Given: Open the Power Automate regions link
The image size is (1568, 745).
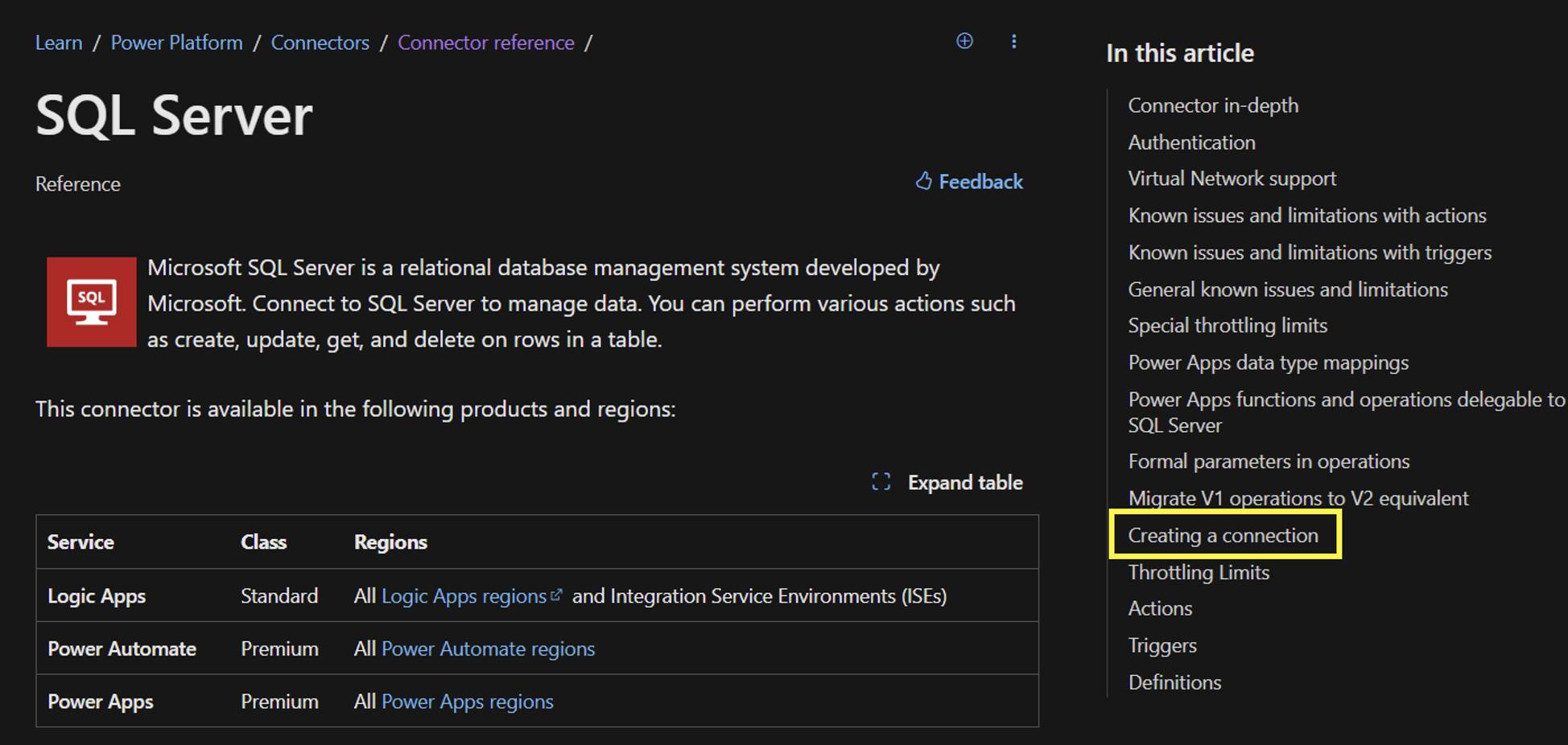Looking at the screenshot, I should click(x=488, y=649).
